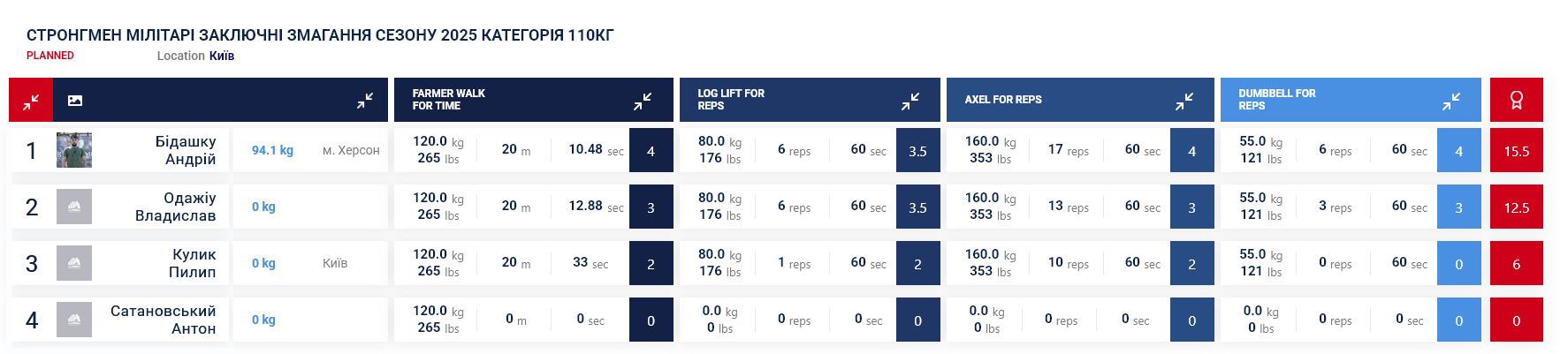
Task: Open Бідашку Андрій's profile photo
Action: 74,150
